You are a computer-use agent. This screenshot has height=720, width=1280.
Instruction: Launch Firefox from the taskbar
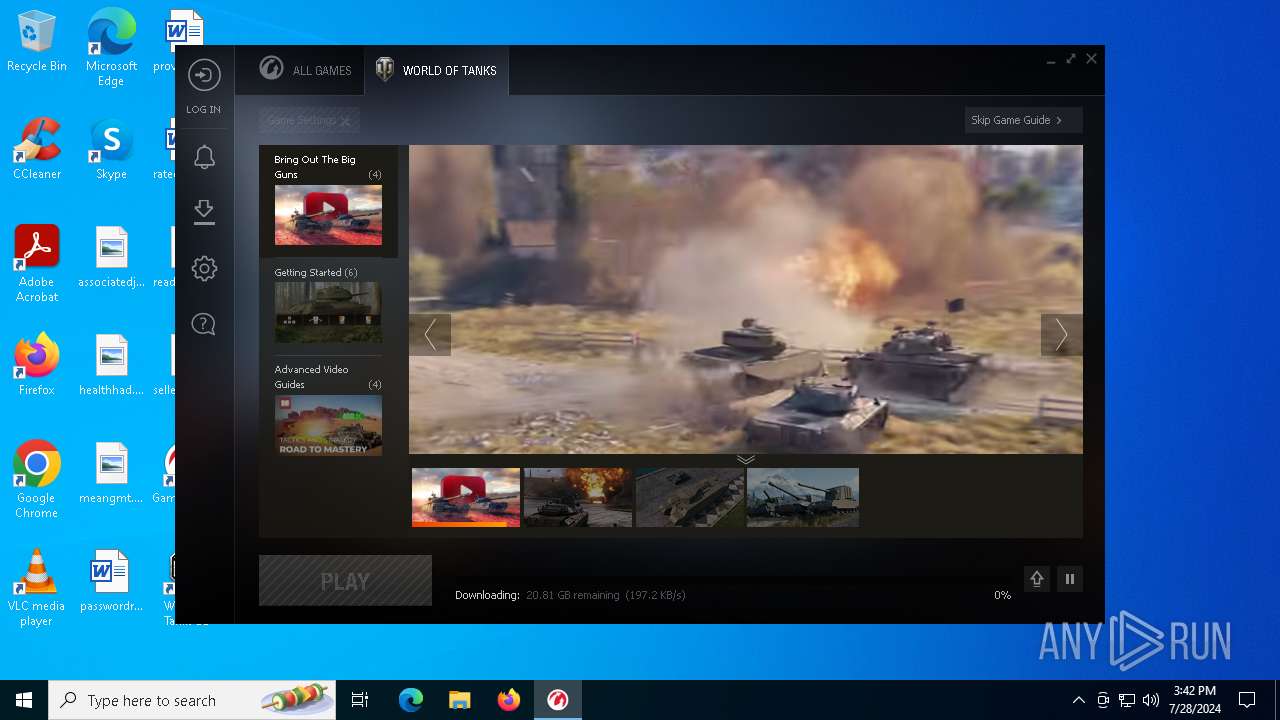coord(508,700)
